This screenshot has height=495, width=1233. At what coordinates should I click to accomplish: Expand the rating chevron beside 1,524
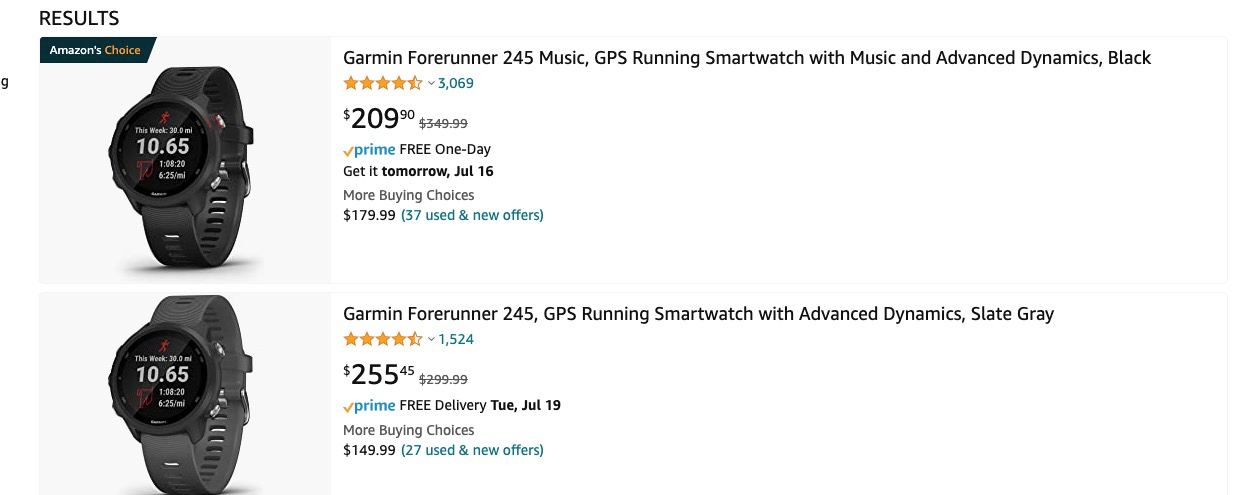[431, 340]
